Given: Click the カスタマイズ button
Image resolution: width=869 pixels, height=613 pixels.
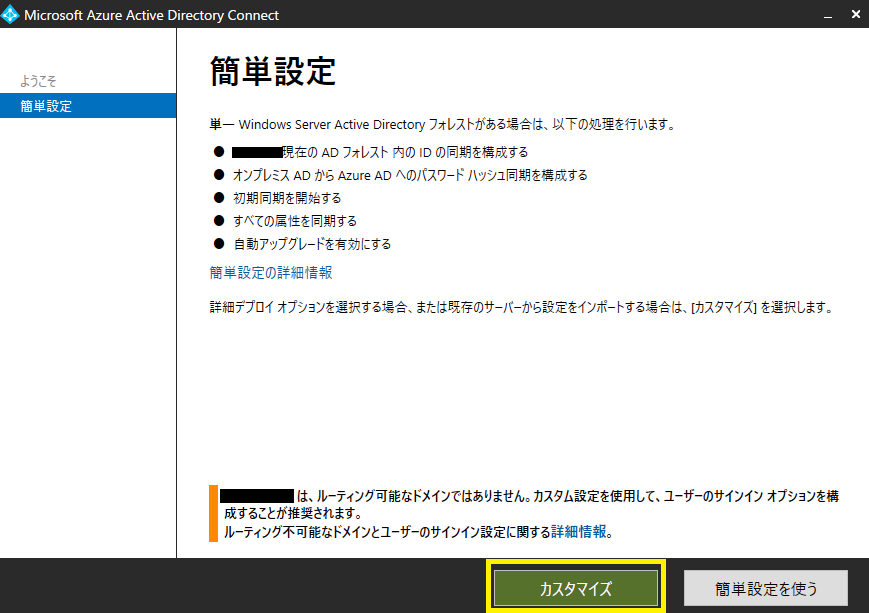Looking at the screenshot, I should (x=576, y=588).
